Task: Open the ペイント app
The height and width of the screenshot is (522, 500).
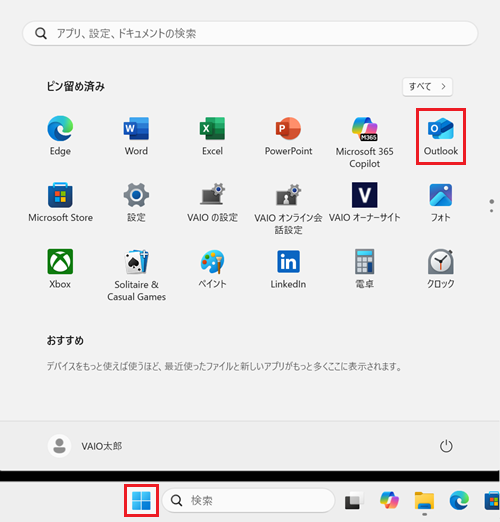Action: (212, 269)
